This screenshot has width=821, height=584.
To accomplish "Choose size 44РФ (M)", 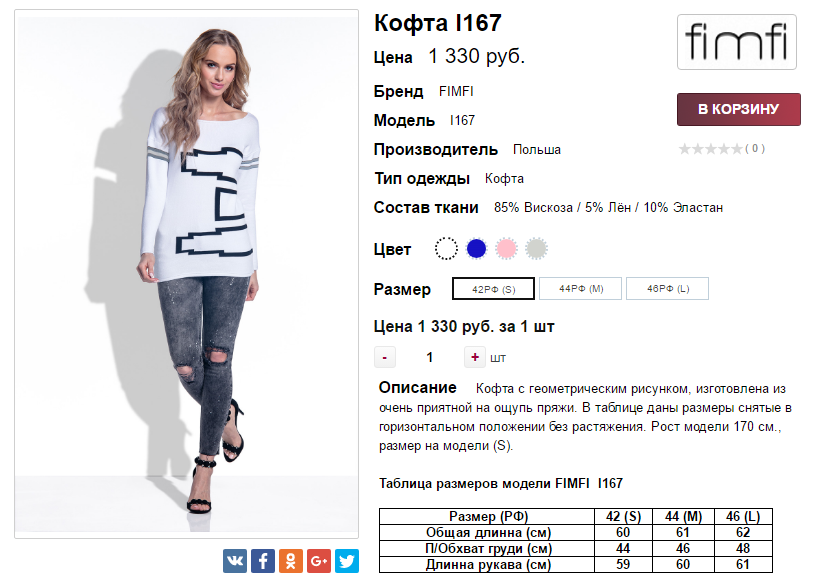I will (581, 289).
